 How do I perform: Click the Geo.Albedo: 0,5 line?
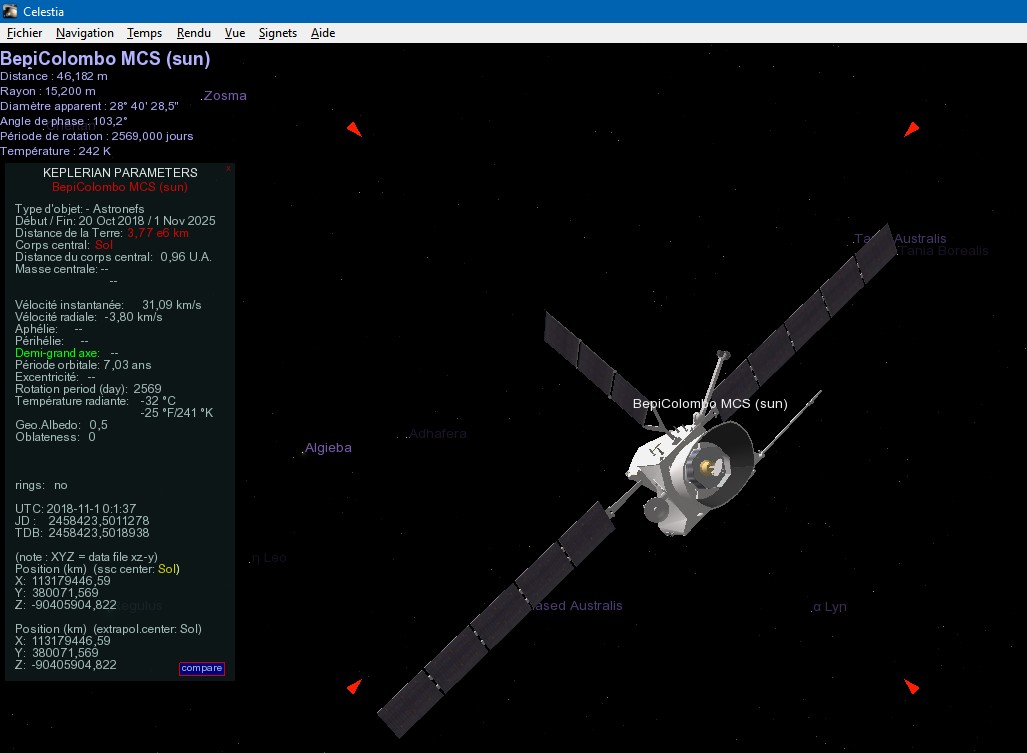point(62,425)
